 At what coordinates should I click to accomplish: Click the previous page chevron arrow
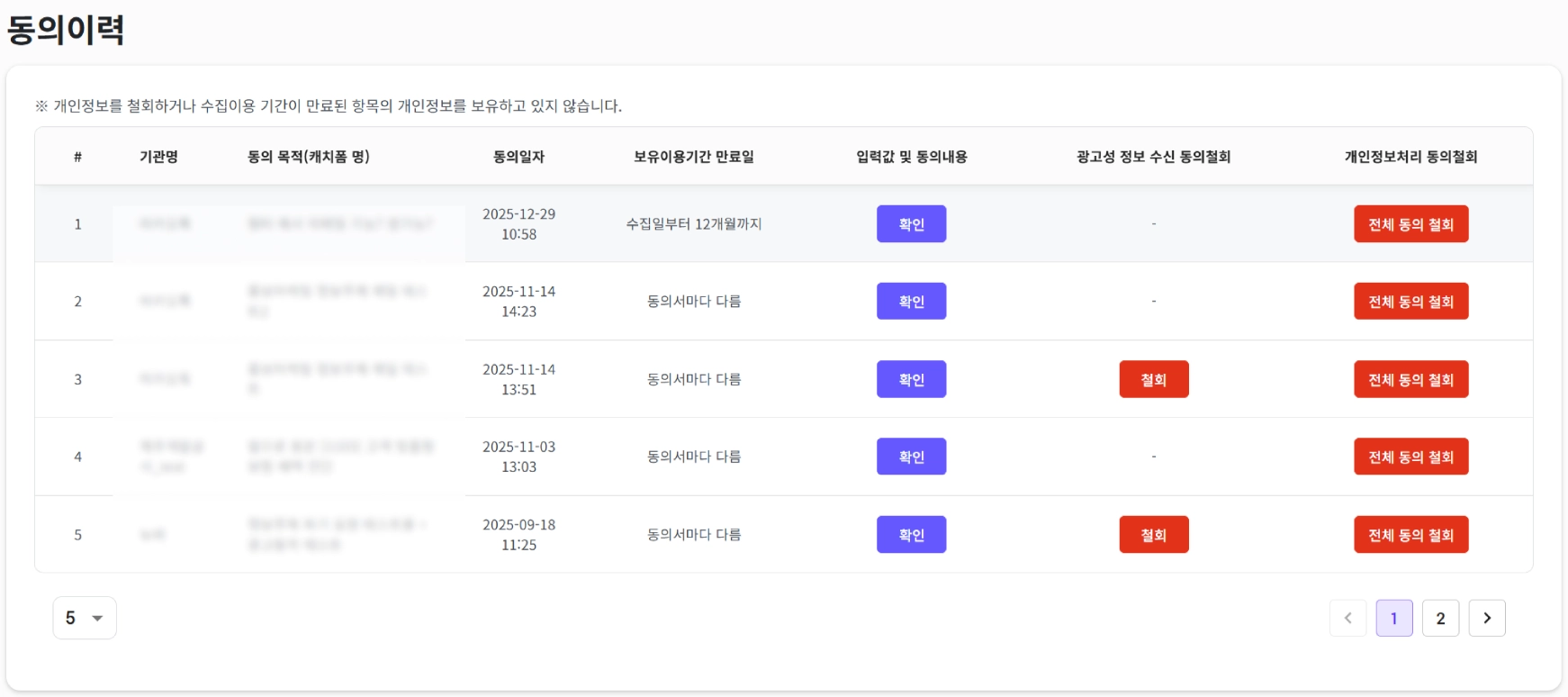[x=1347, y=618]
